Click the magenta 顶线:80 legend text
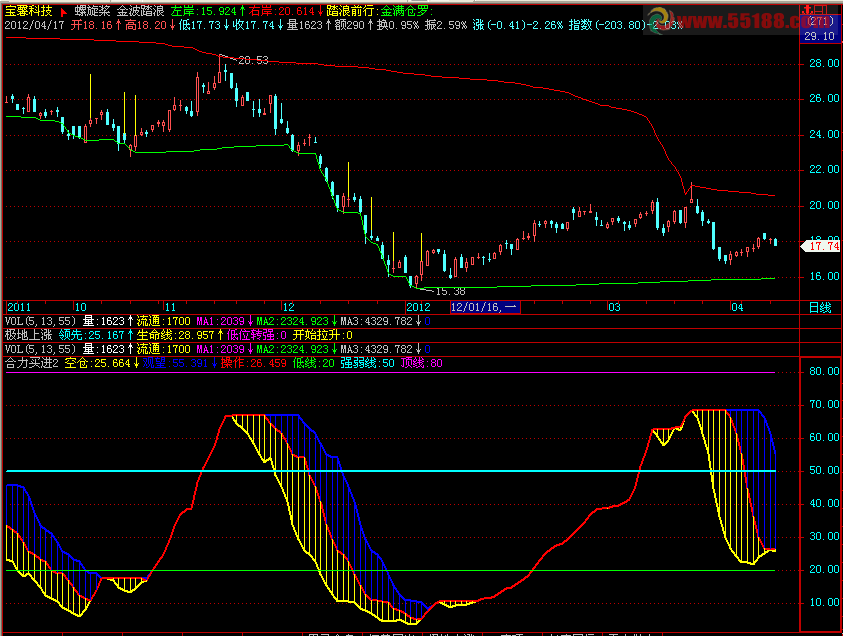 tap(421, 363)
